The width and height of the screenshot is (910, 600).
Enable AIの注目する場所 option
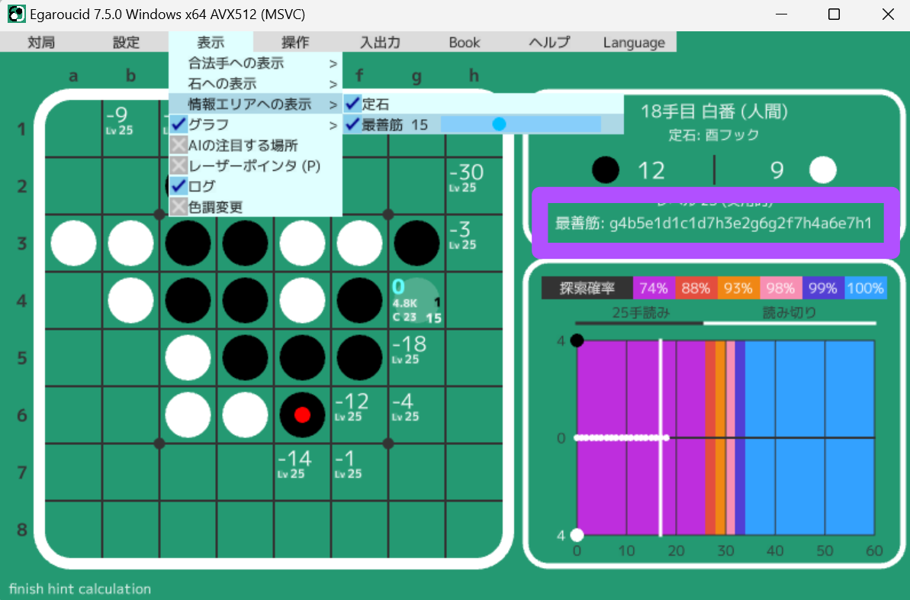pos(179,145)
